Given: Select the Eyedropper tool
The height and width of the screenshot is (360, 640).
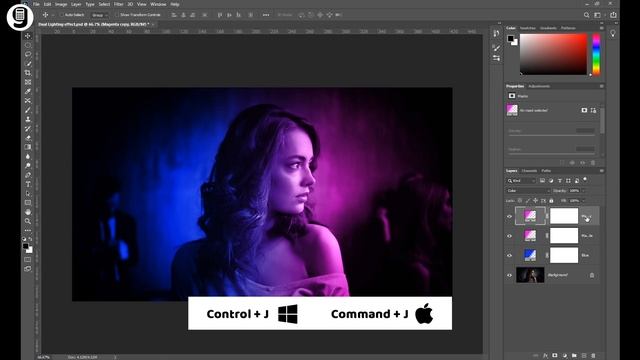Looking at the screenshot, I should click(x=28, y=91).
